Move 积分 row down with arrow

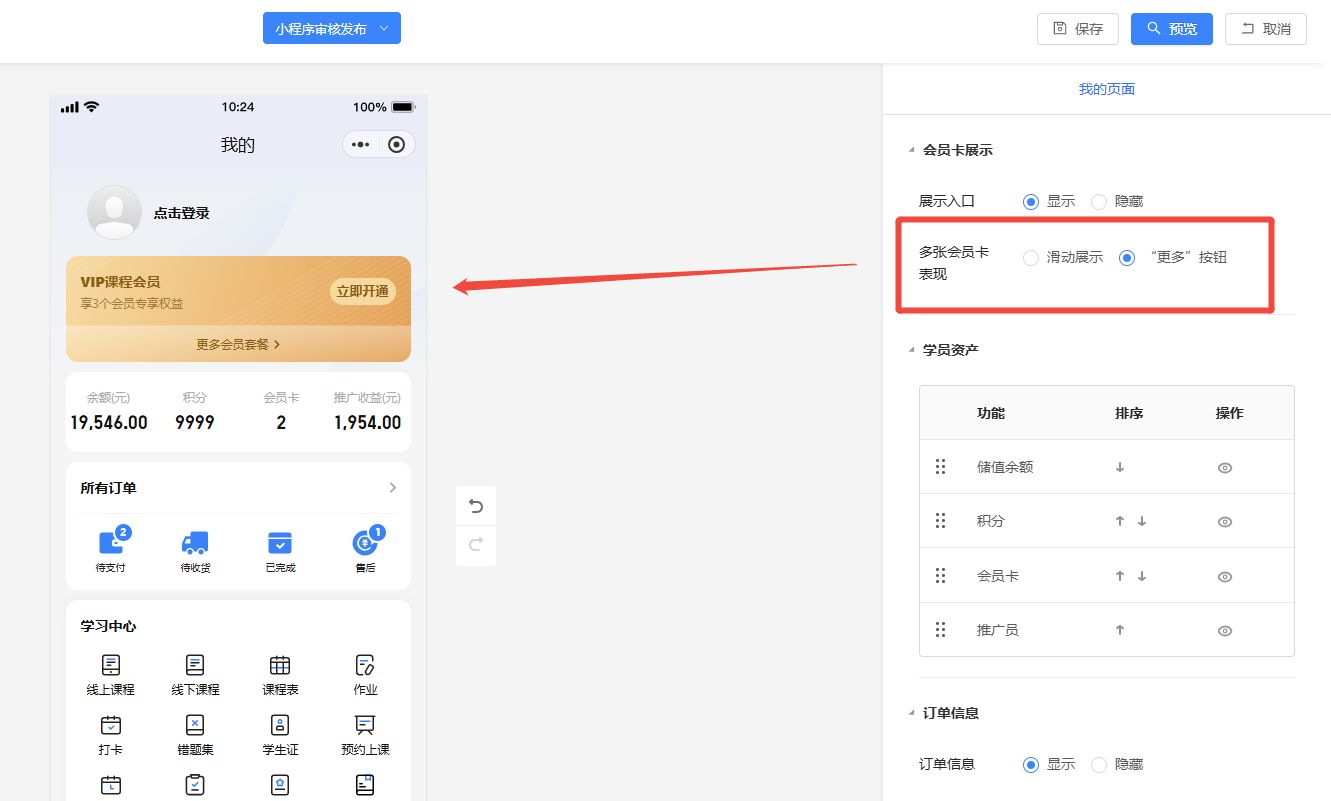coord(1142,522)
